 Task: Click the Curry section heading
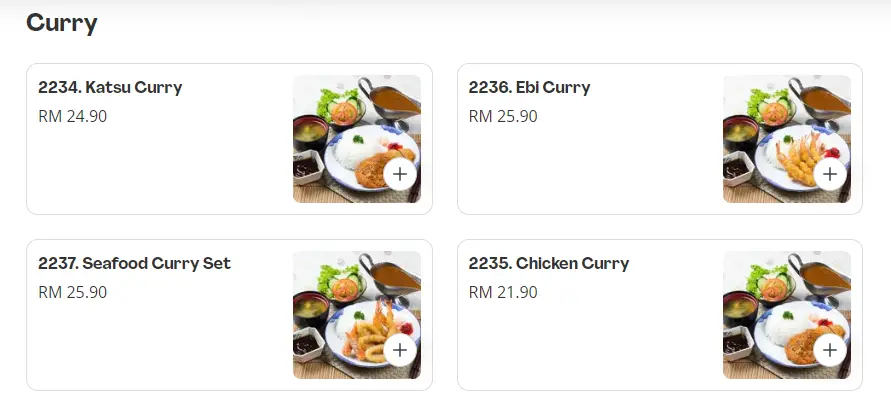click(61, 23)
